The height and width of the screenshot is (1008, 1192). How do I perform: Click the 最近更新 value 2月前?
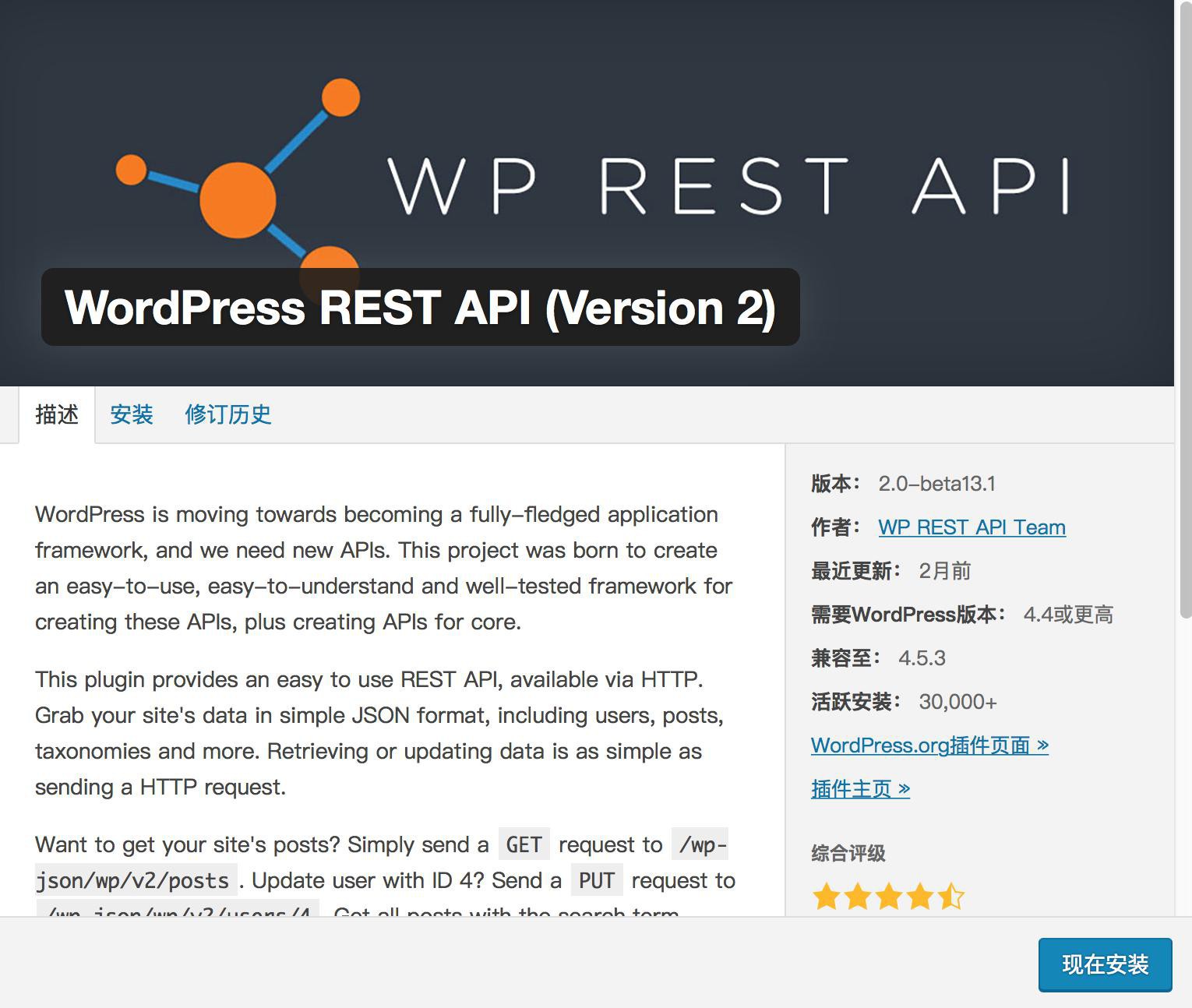click(x=945, y=571)
